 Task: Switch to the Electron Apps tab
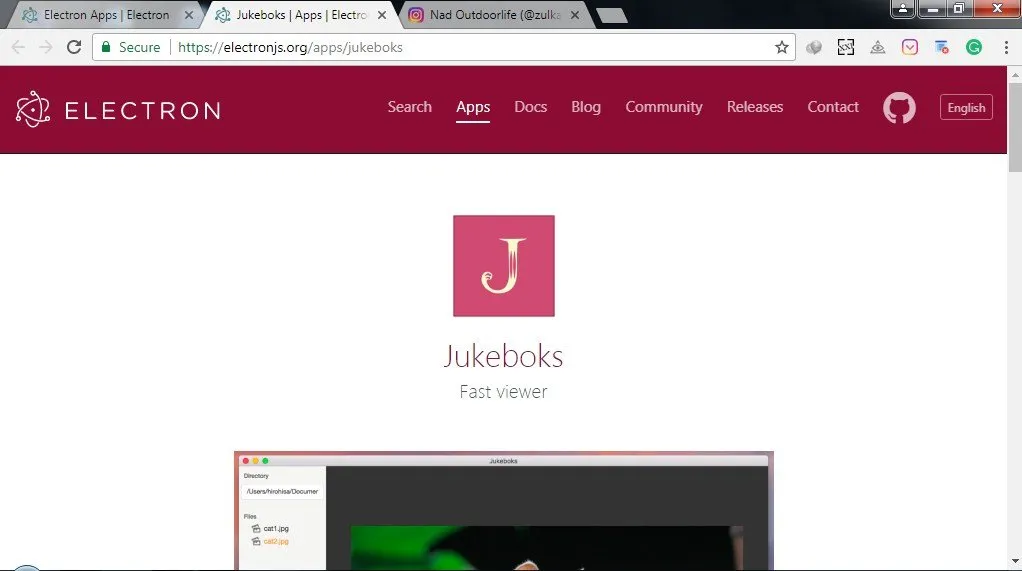(x=106, y=15)
